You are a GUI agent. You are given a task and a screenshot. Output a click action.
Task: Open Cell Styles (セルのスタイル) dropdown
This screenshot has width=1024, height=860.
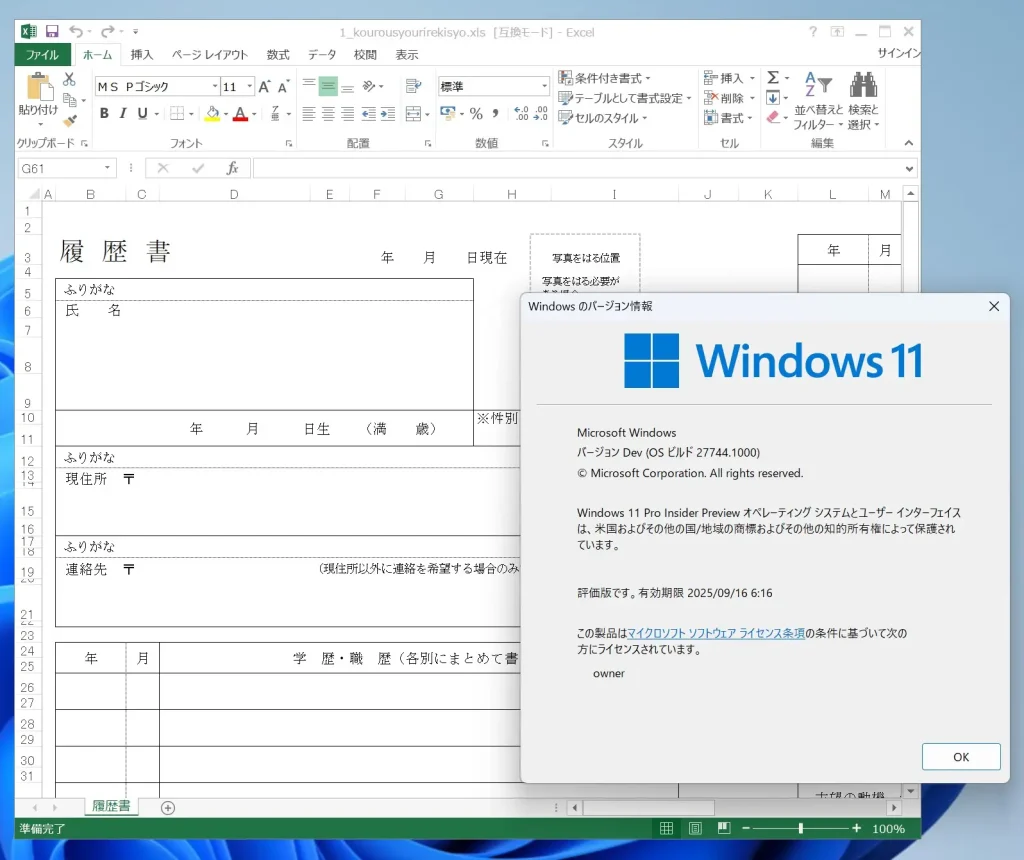(602, 118)
